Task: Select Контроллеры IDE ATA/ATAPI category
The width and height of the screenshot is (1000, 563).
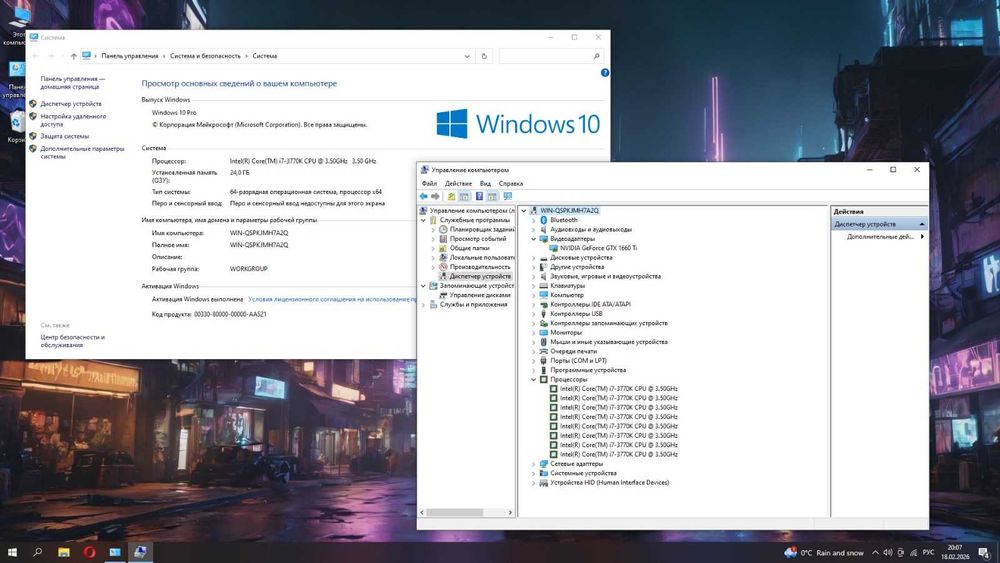Action: [591, 305]
